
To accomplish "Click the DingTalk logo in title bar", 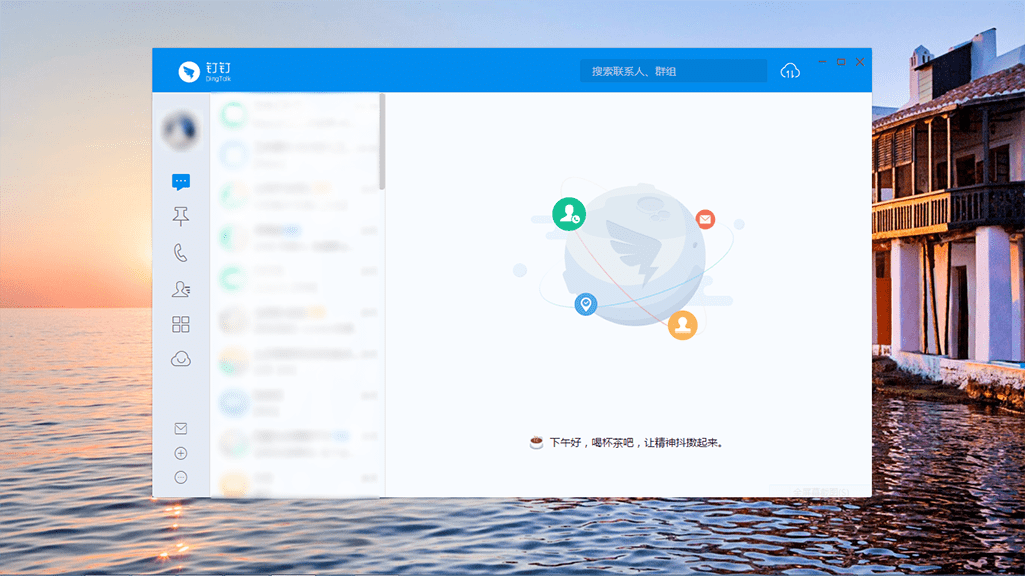I will (x=205, y=71).
